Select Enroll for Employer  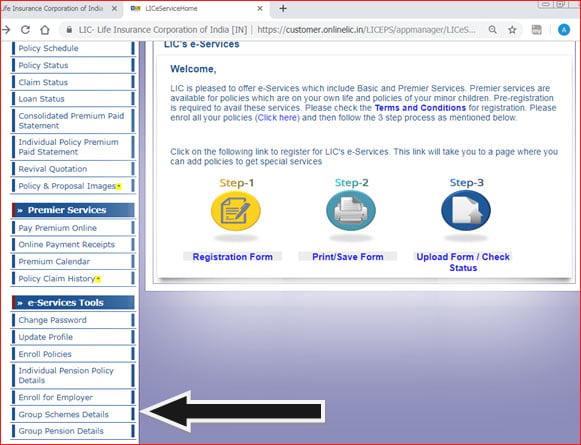tap(73, 398)
